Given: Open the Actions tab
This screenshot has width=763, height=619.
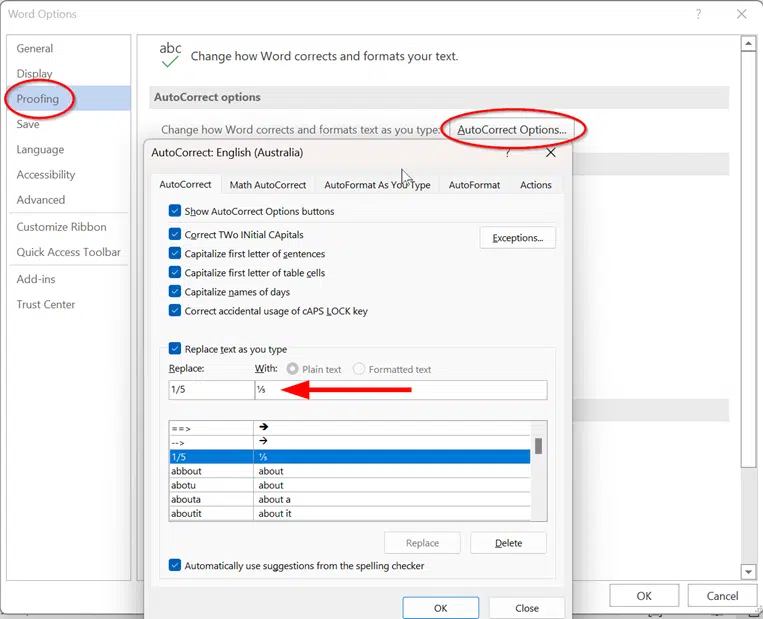Looking at the screenshot, I should (x=535, y=185).
